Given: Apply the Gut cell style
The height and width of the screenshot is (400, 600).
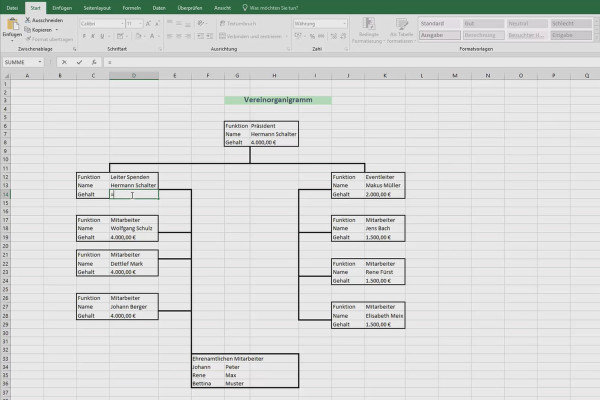Looking at the screenshot, I should click(484, 23).
